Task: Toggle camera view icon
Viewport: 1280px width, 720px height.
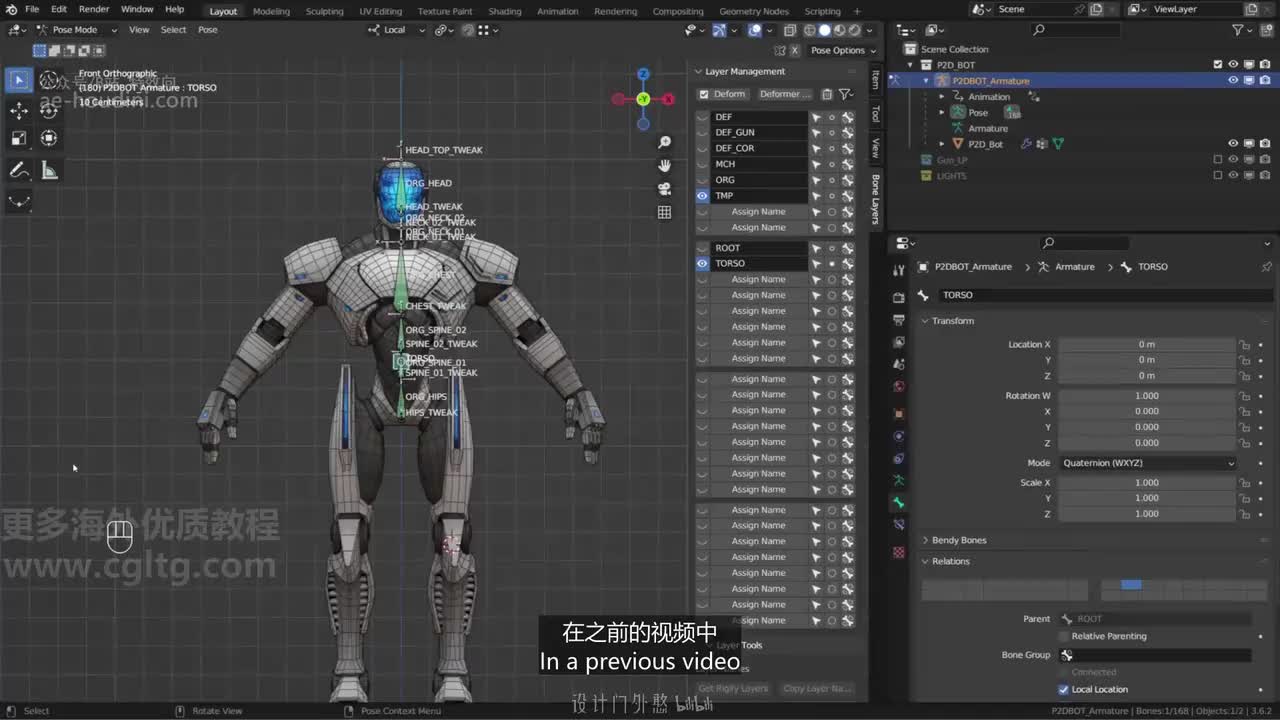Action: tap(664, 189)
